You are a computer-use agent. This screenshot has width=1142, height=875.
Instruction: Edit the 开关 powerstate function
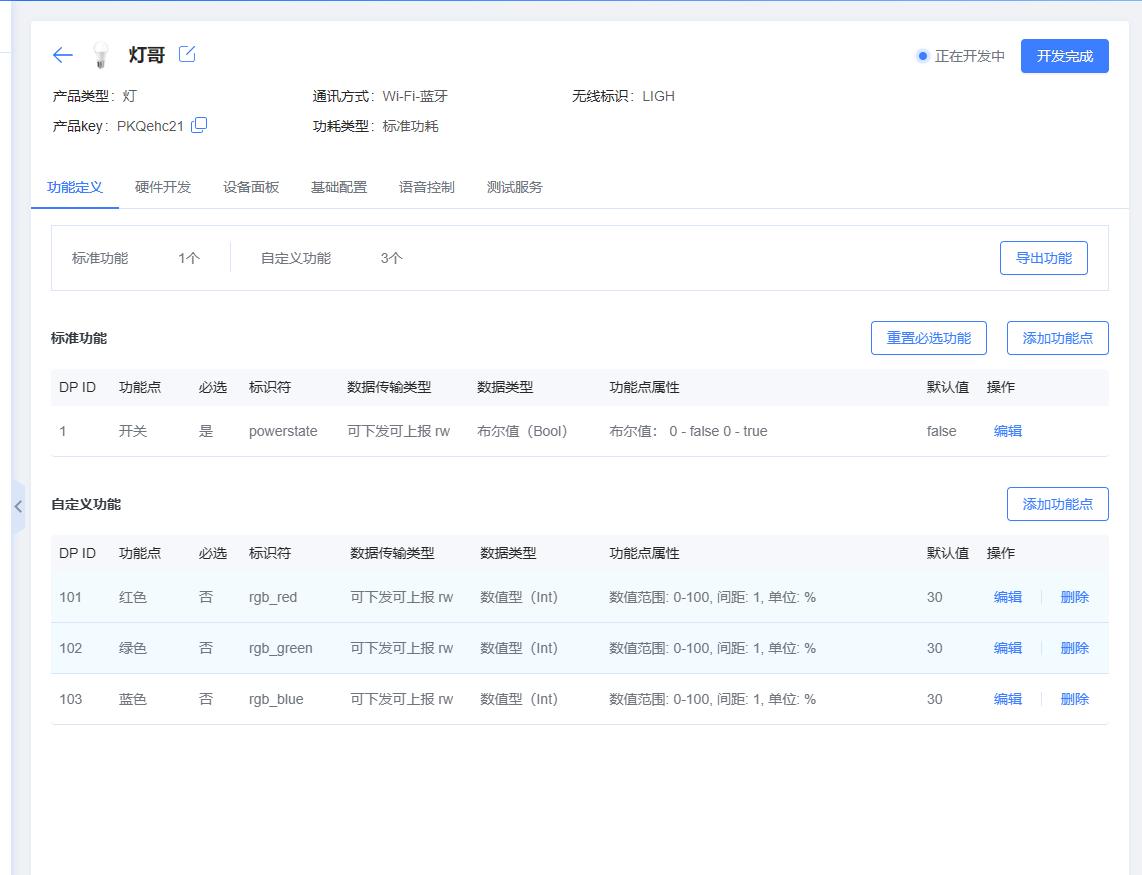pos(1008,431)
